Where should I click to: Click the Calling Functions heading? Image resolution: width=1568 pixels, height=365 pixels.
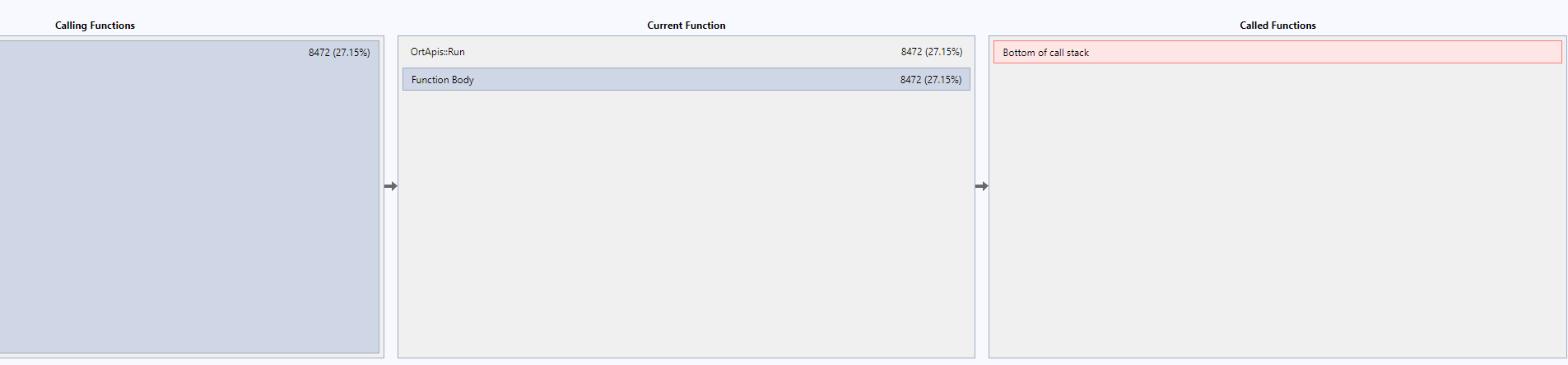[95, 26]
